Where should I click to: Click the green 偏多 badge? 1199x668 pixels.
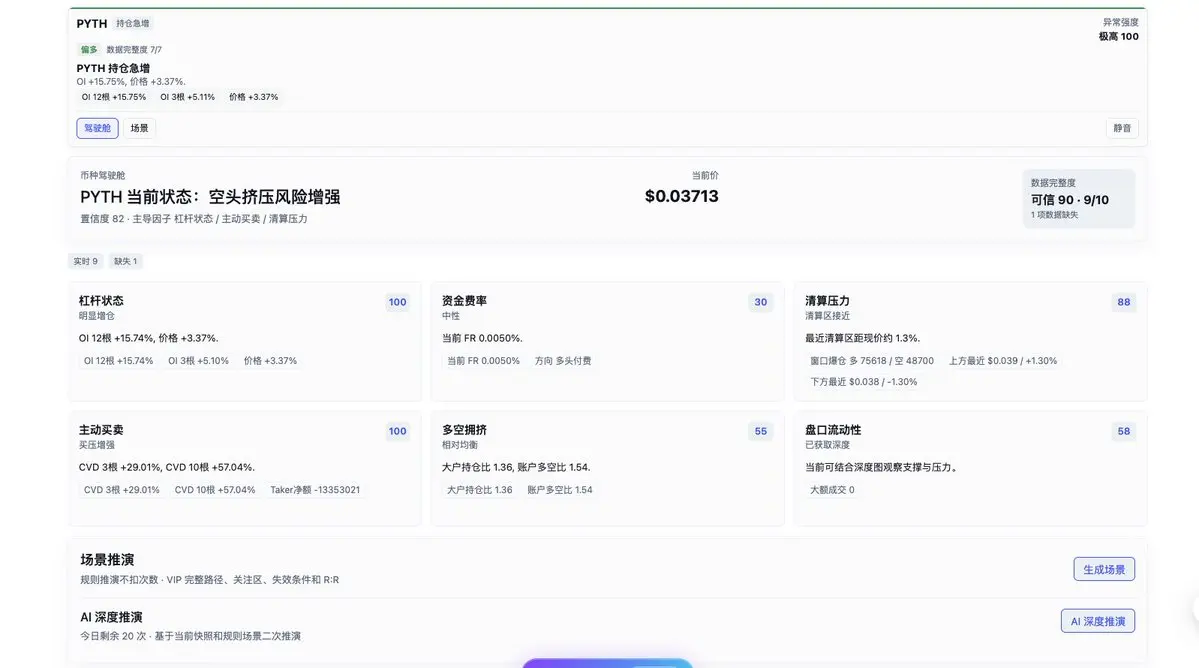89,50
